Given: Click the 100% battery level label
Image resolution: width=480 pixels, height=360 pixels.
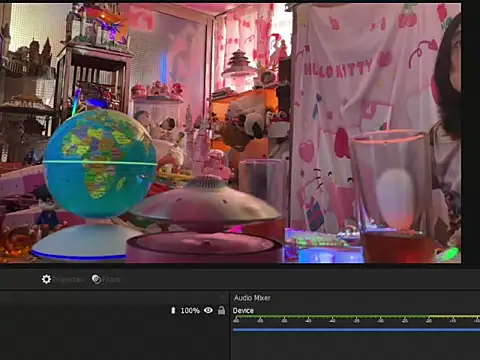Looking at the screenshot, I should (x=190, y=311).
